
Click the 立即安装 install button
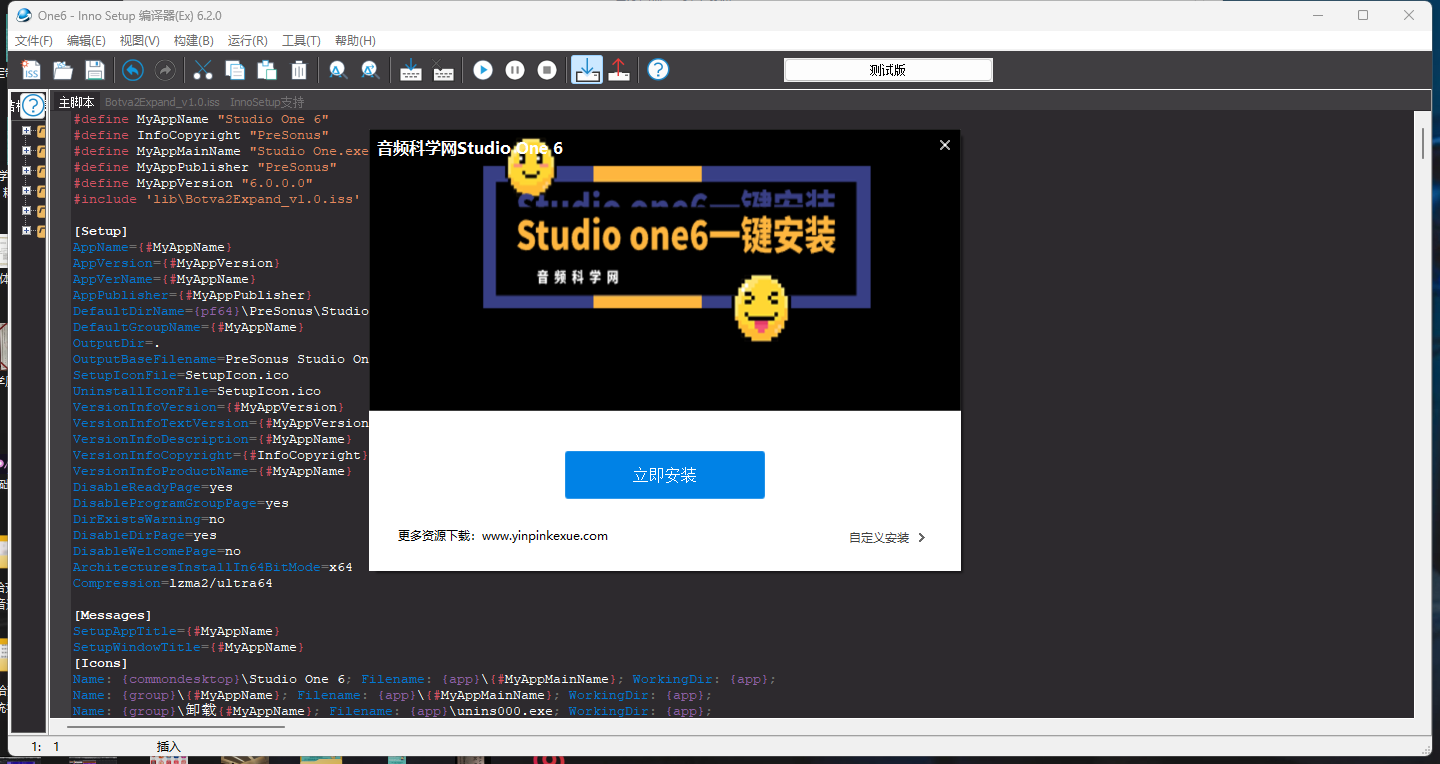click(x=665, y=475)
